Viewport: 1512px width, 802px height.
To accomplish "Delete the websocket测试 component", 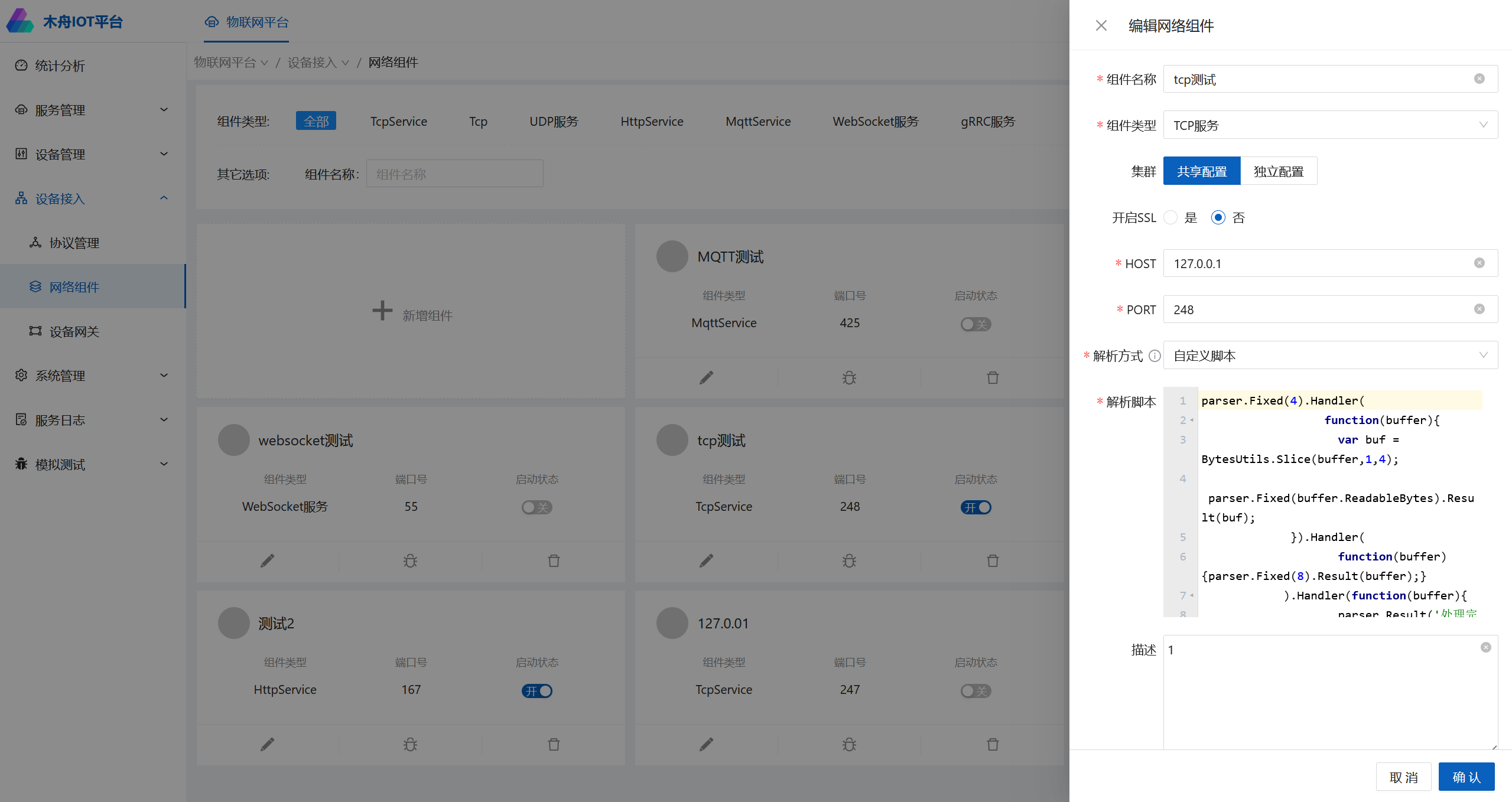I will click(554, 560).
